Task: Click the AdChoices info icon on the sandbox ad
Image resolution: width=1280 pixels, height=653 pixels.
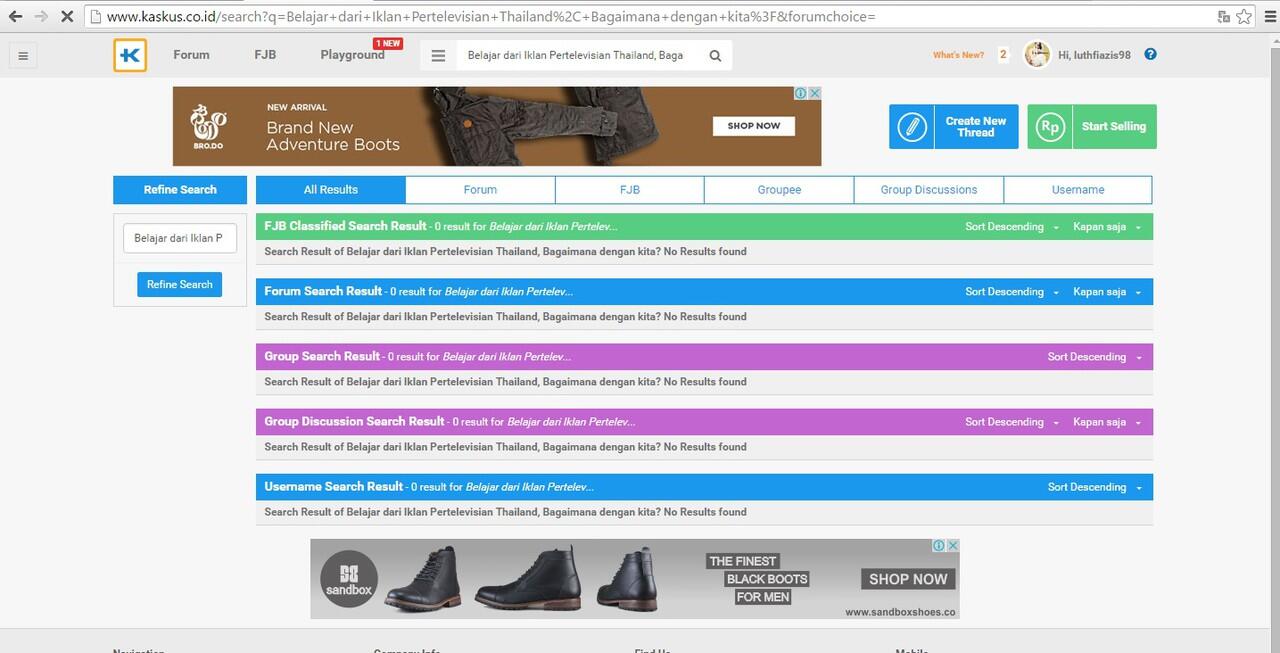Action: click(x=940, y=546)
